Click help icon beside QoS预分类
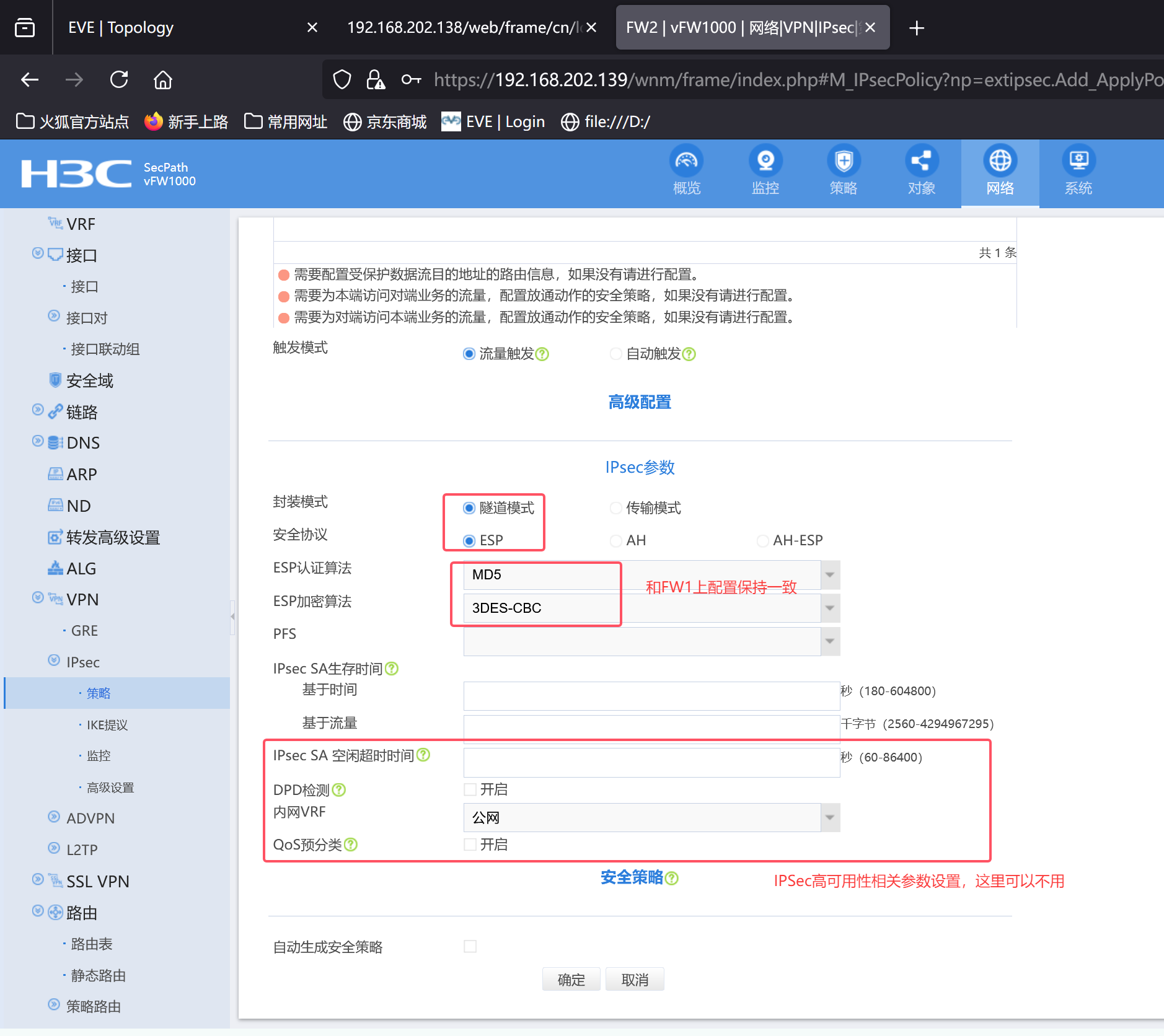Viewport: 1164px width, 1036px height. (351, 844)
